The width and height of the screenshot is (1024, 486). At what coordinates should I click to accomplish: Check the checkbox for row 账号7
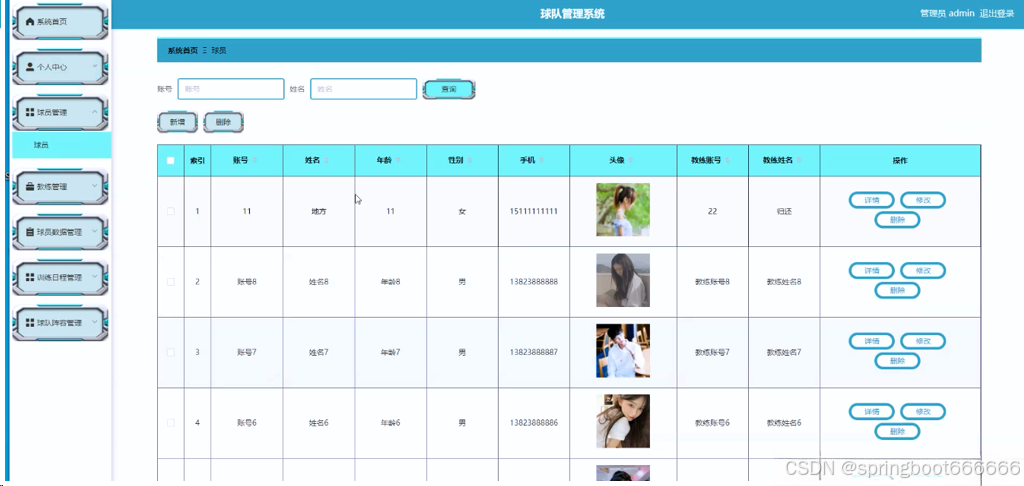170,352
